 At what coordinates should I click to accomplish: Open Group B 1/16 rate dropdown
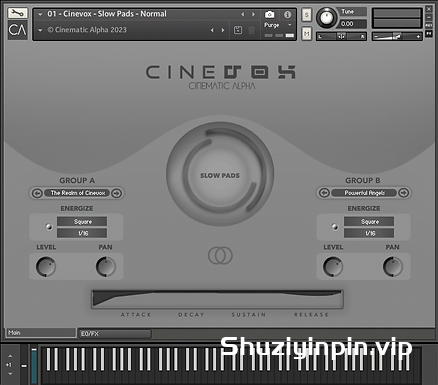click(369, 233)
